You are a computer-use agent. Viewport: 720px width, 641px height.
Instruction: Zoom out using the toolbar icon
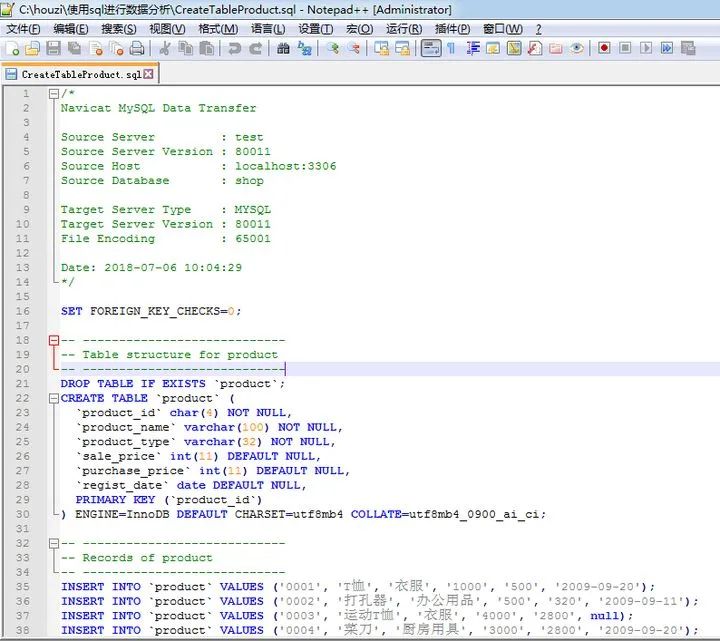(353, 48)
